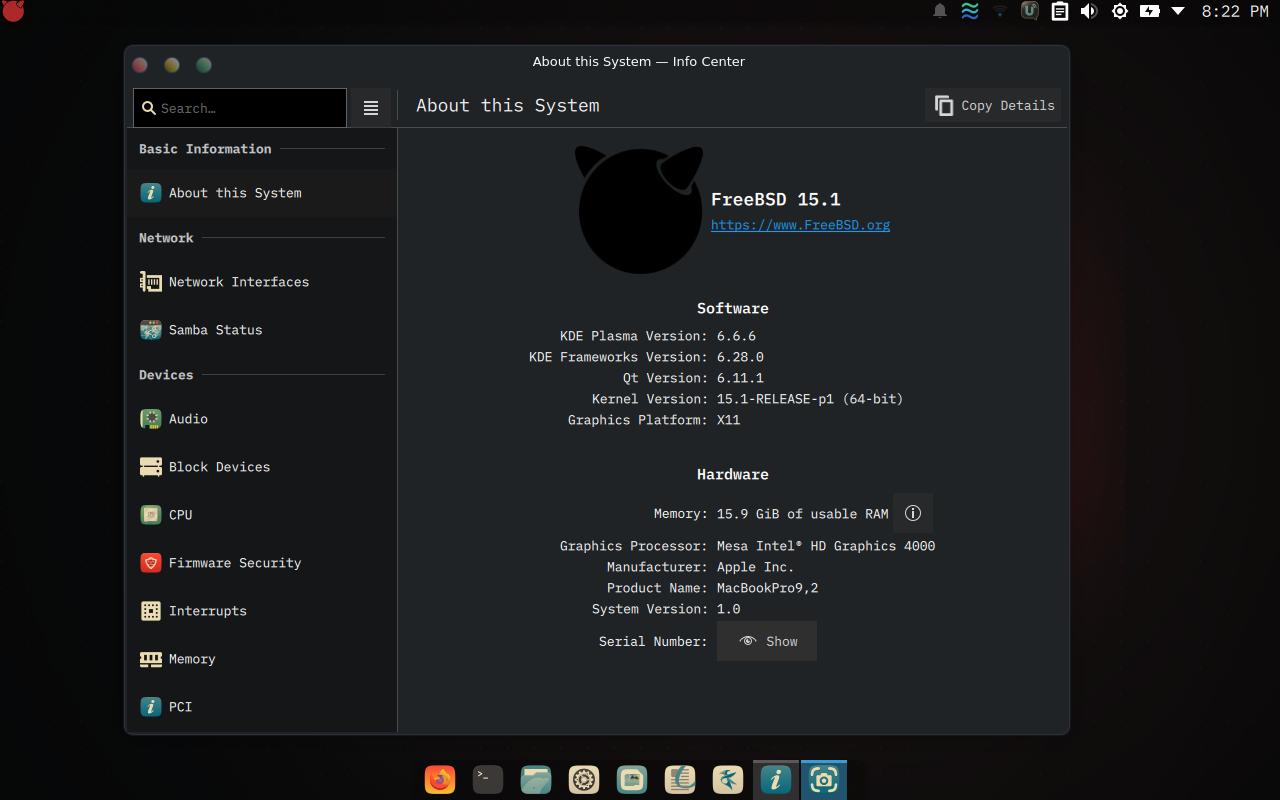
Task: Launch the terminal from the dock
Action: [488, 779]
